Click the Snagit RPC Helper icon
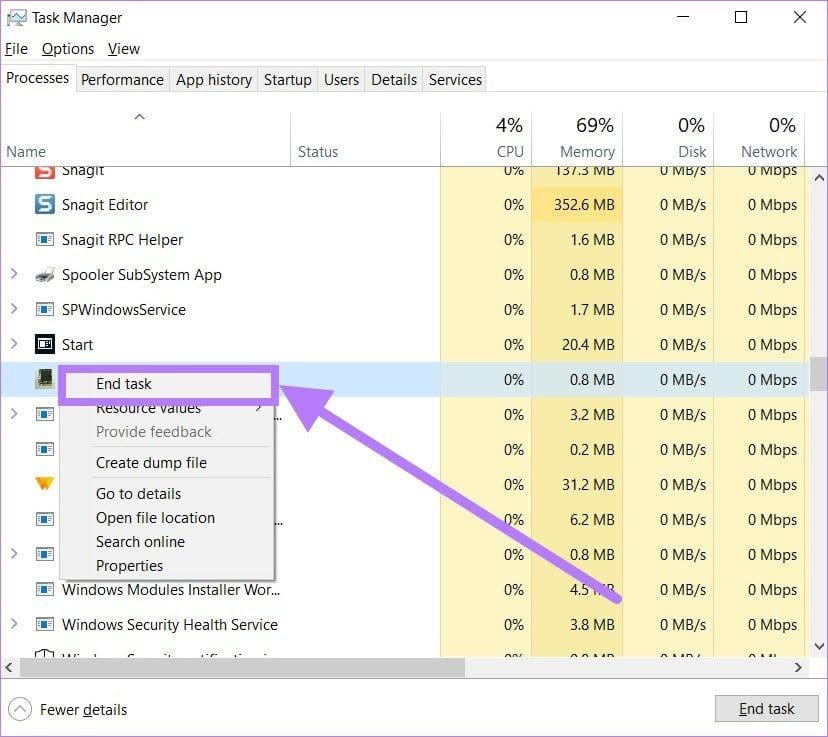 (x=44, y=240)
